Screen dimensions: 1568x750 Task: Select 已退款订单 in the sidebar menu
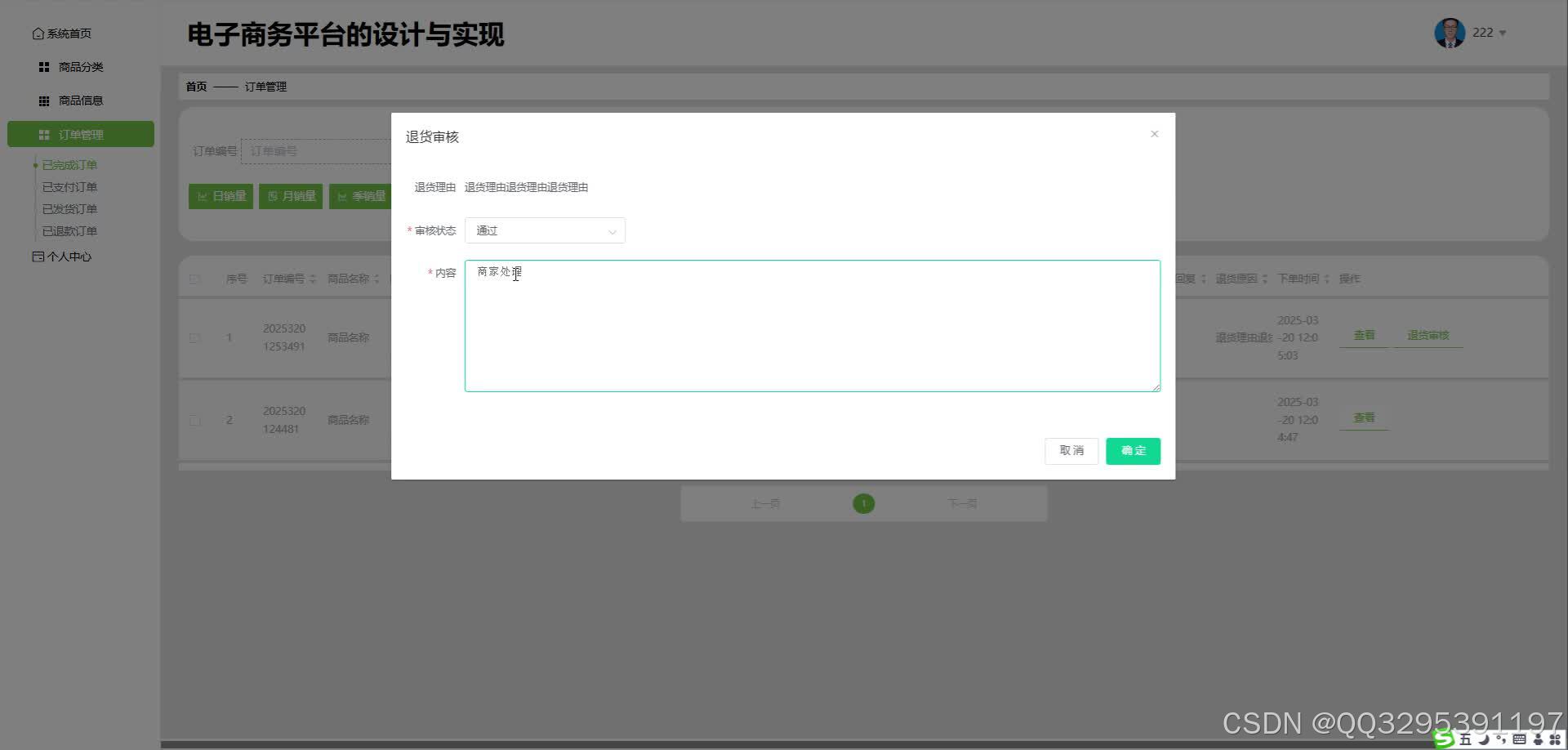click(69, 230)
